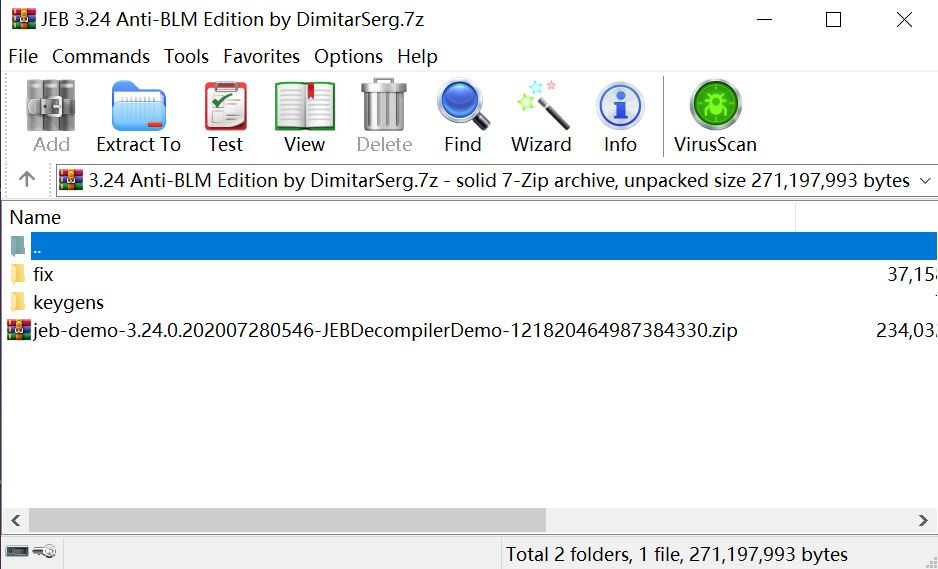
Task: Open the View book icon
Action: [x=304, y=106]
